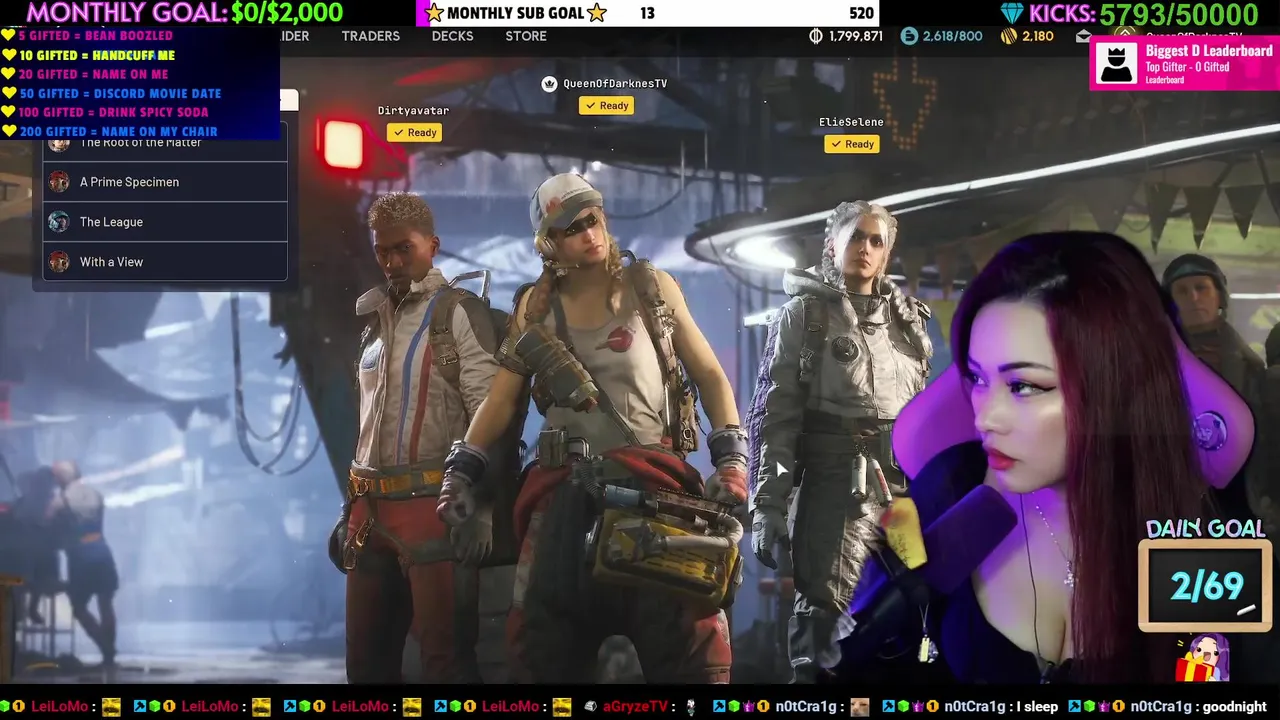Screen dimensions: 1280x720
Task: Click the MONTHLY GOAL $0/$2,000 text
Action: 184,13
